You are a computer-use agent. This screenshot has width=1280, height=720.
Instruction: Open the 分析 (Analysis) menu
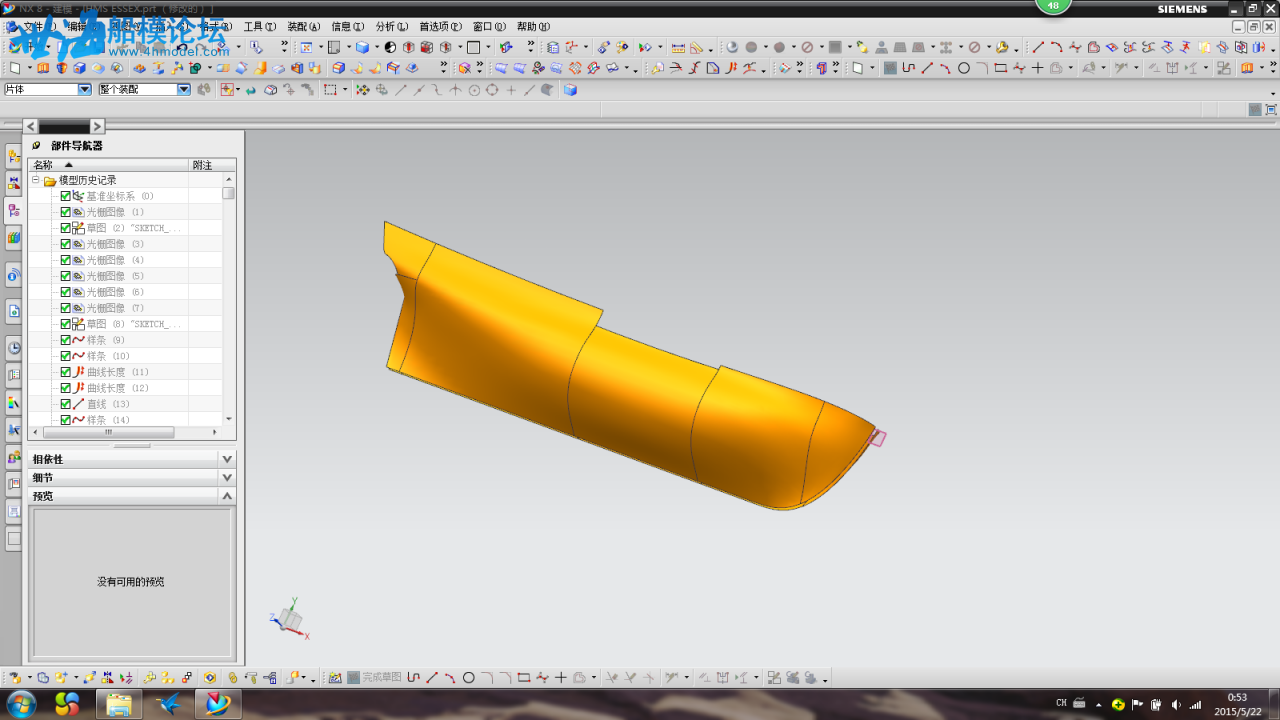coord(392,27)
